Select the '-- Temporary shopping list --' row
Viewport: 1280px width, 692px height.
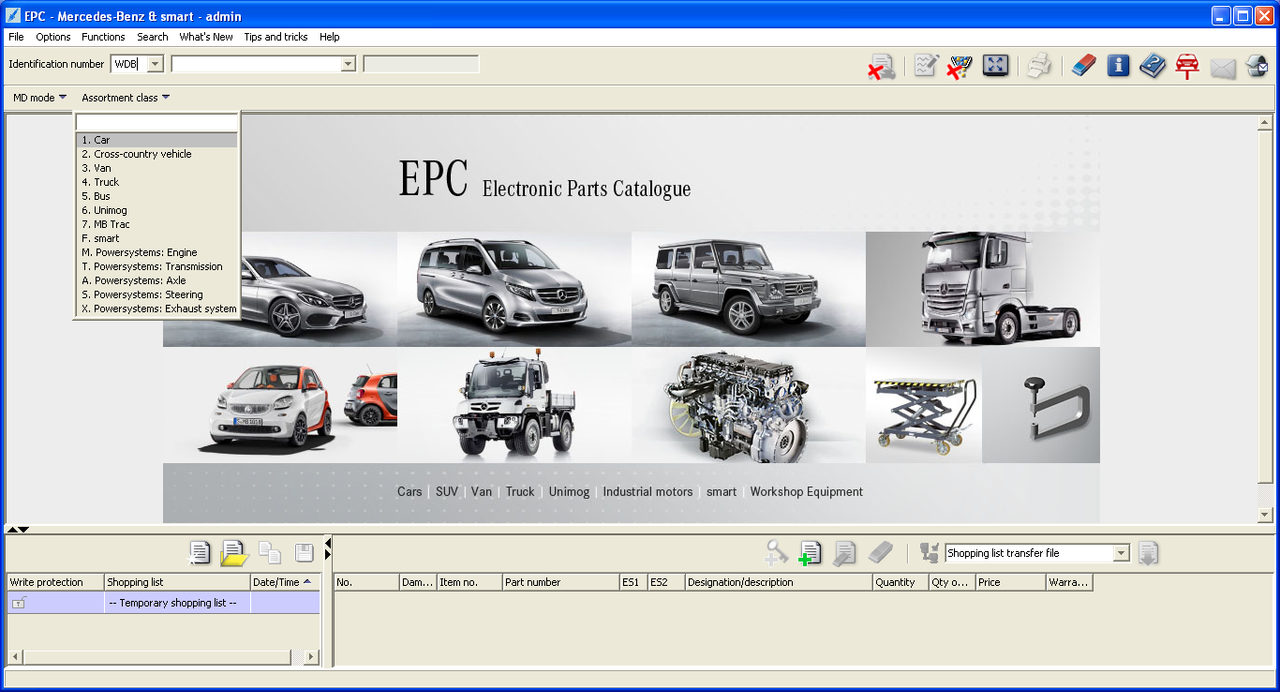click(x=163, y=603)
